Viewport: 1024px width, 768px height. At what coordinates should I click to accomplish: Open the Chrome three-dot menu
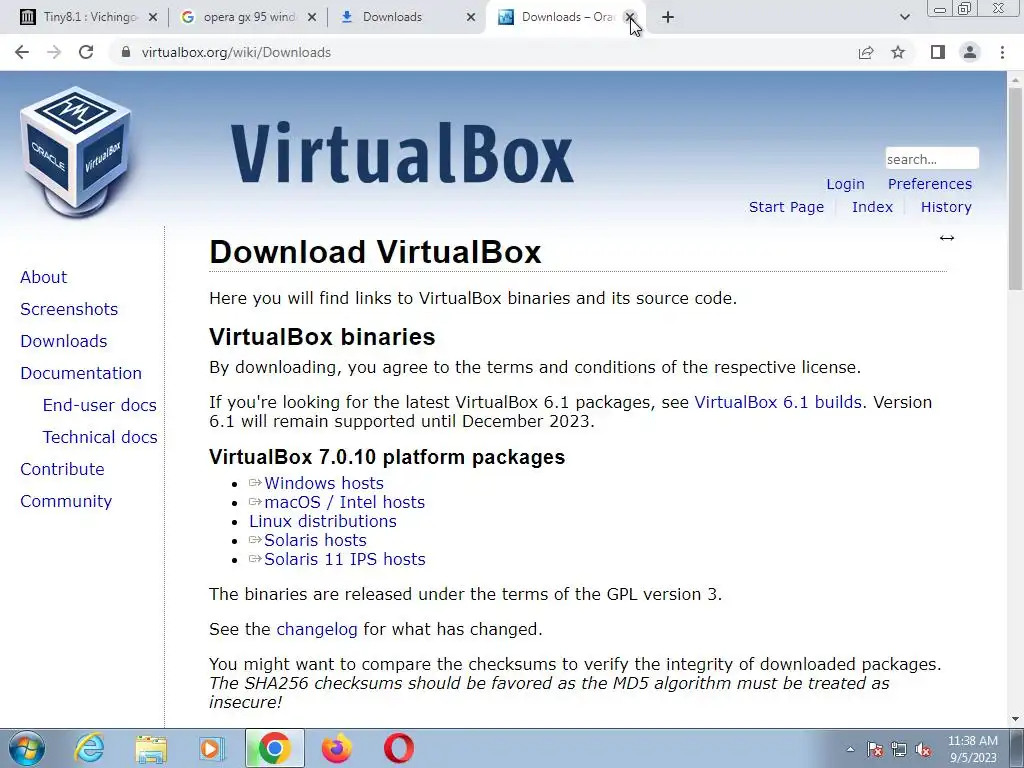(1002, 52)
